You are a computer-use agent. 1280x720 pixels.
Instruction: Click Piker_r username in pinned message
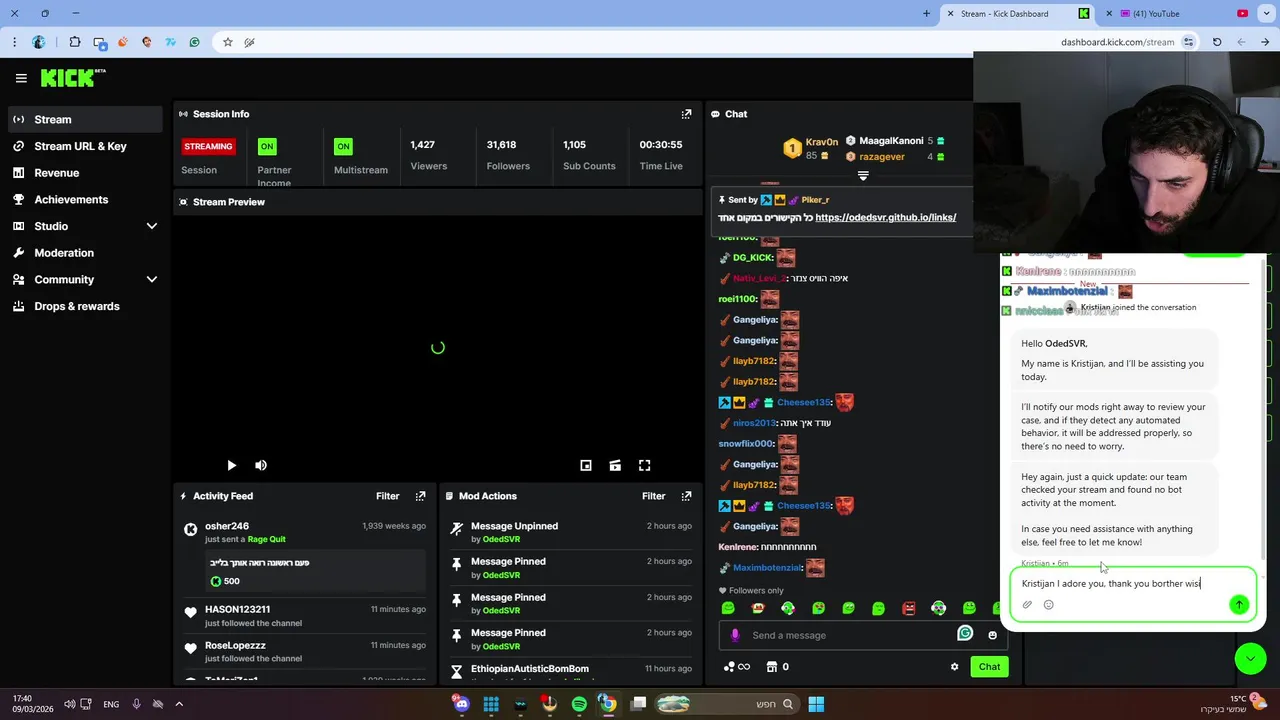815,200
